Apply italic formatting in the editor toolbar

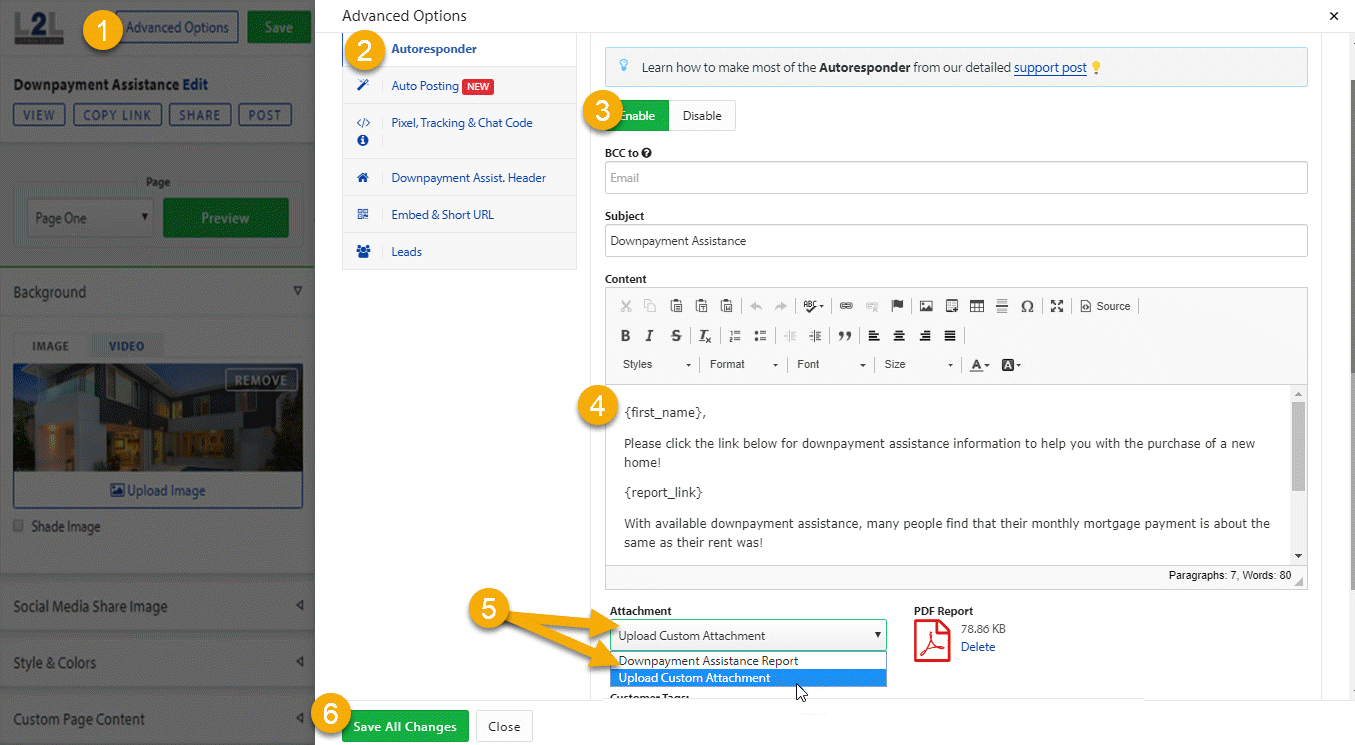650,336
